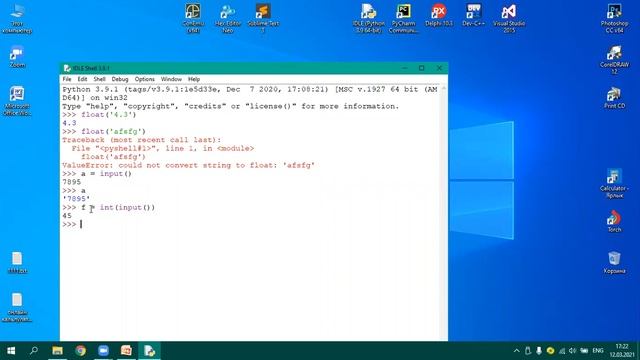Viewport: 640px width, 360px height.
Task: Click the "Traceback (most recent call last):" line
Action: [142, 140]
